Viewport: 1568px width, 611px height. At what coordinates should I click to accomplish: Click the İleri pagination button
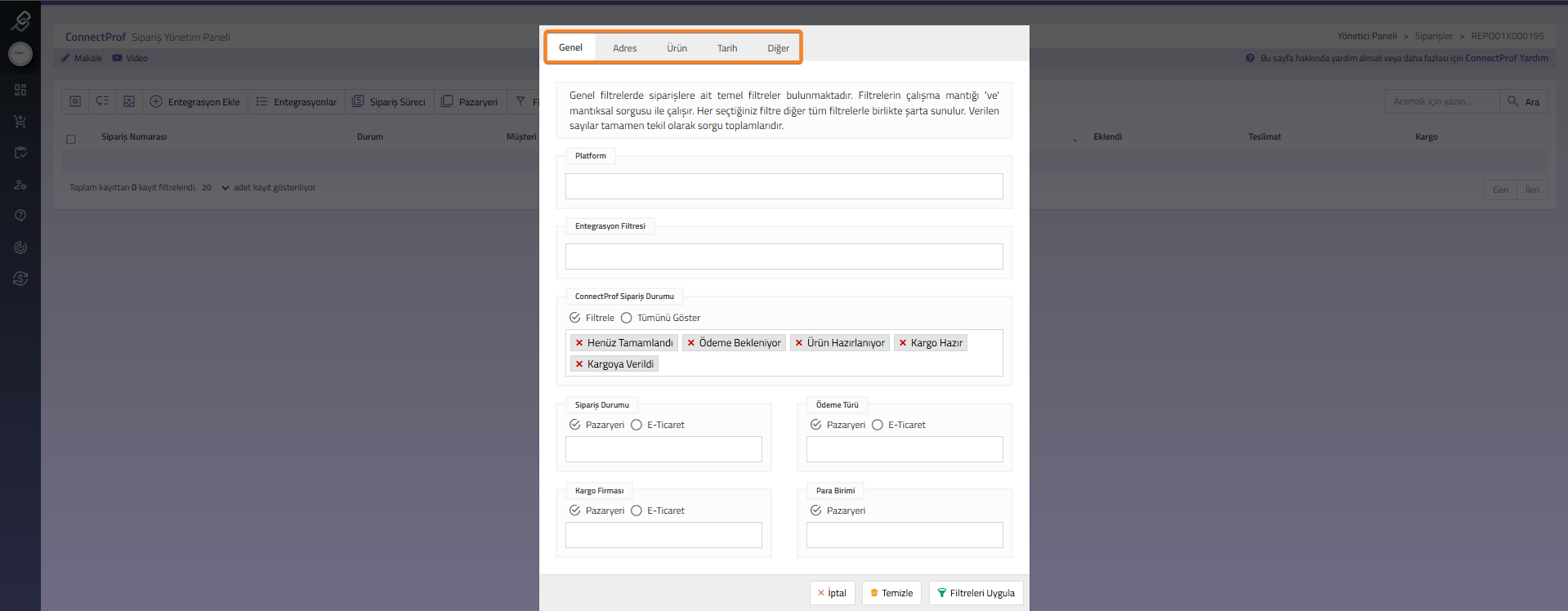(x=1532, y=190)
